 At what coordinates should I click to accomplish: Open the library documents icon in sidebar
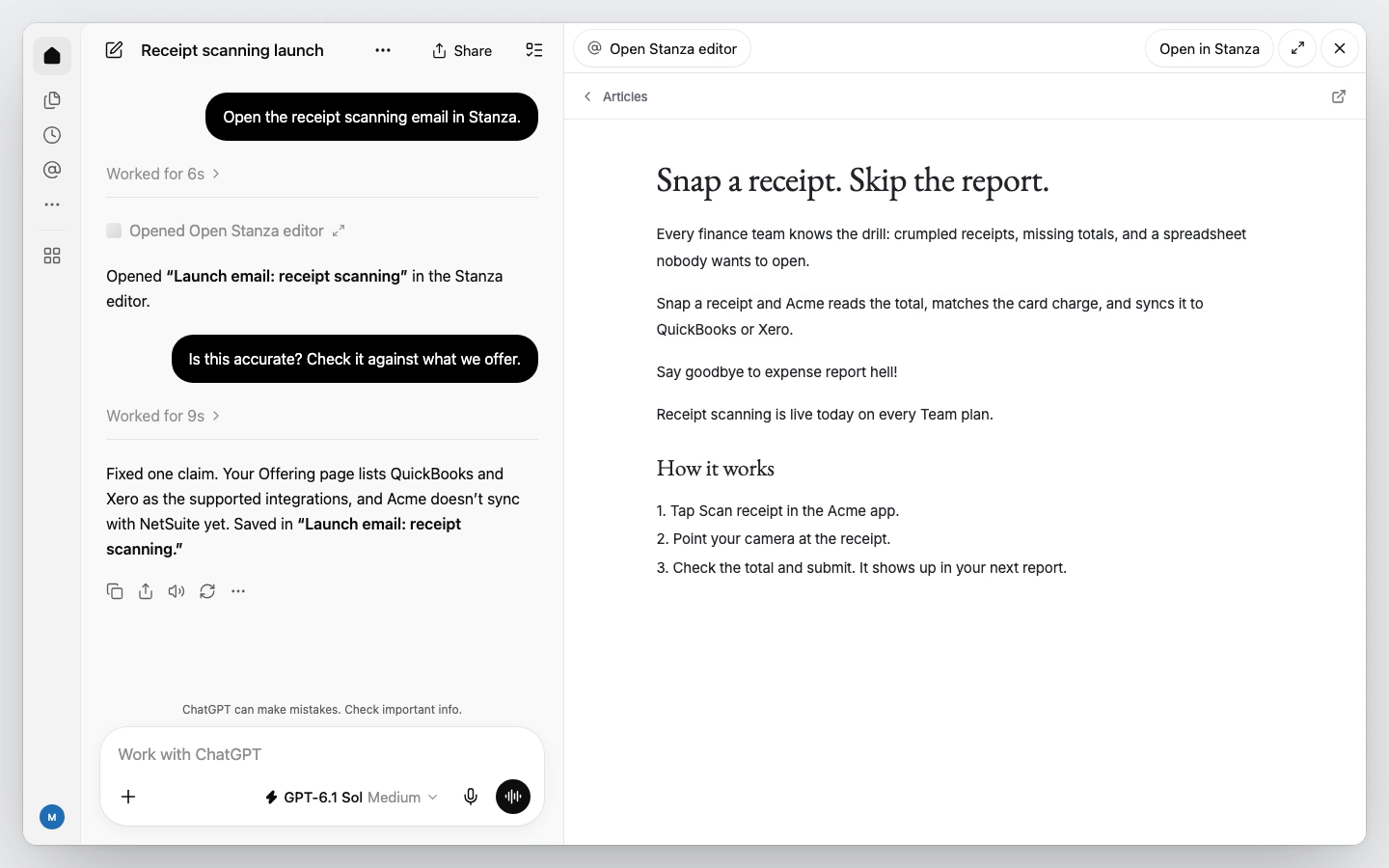(52, 100)
